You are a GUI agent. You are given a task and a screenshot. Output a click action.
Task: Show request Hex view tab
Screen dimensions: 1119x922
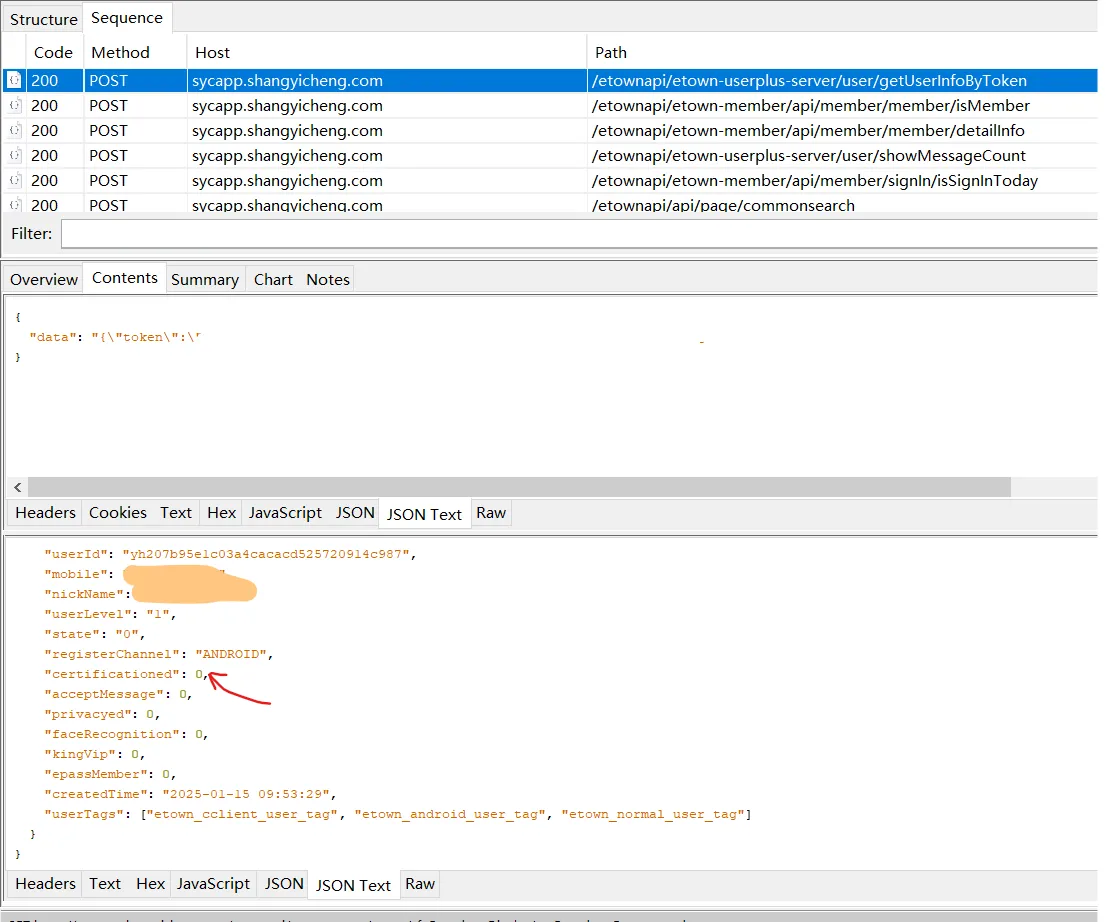point(221,512)
